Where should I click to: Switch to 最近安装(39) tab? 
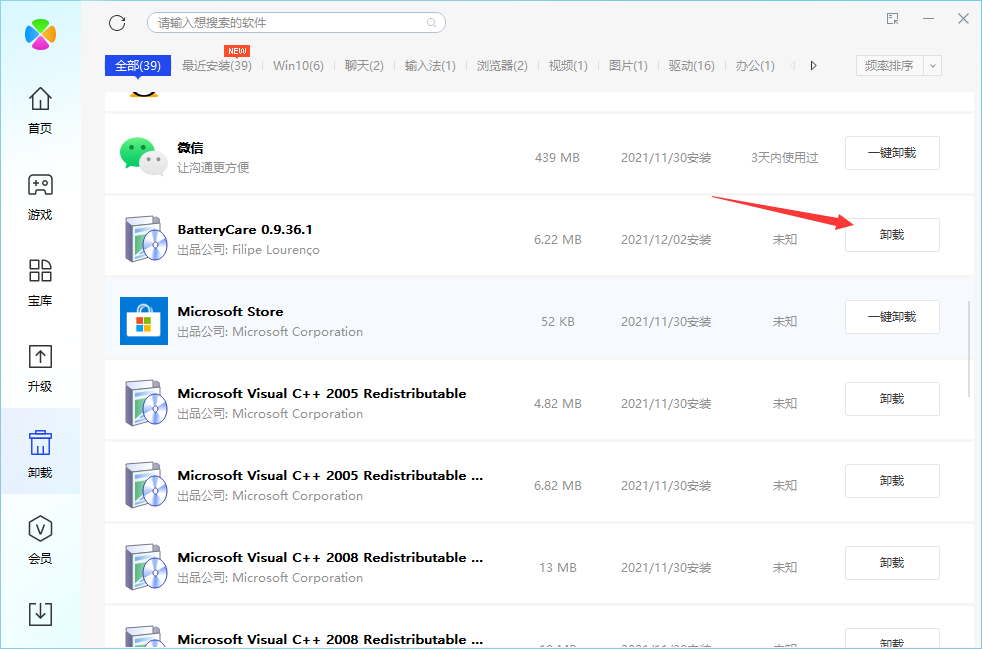[217, 66]
